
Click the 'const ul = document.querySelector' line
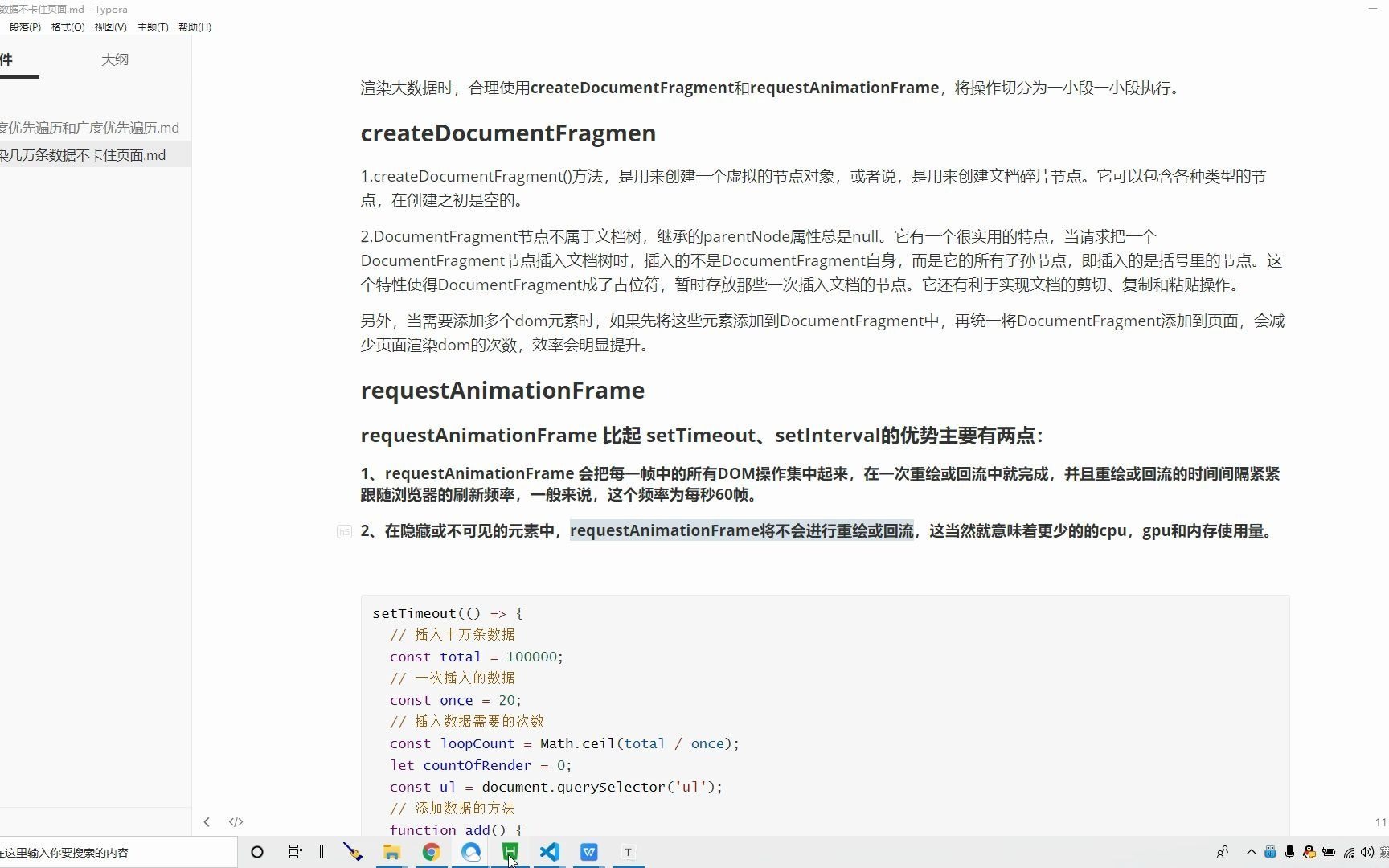coord(556,787)
